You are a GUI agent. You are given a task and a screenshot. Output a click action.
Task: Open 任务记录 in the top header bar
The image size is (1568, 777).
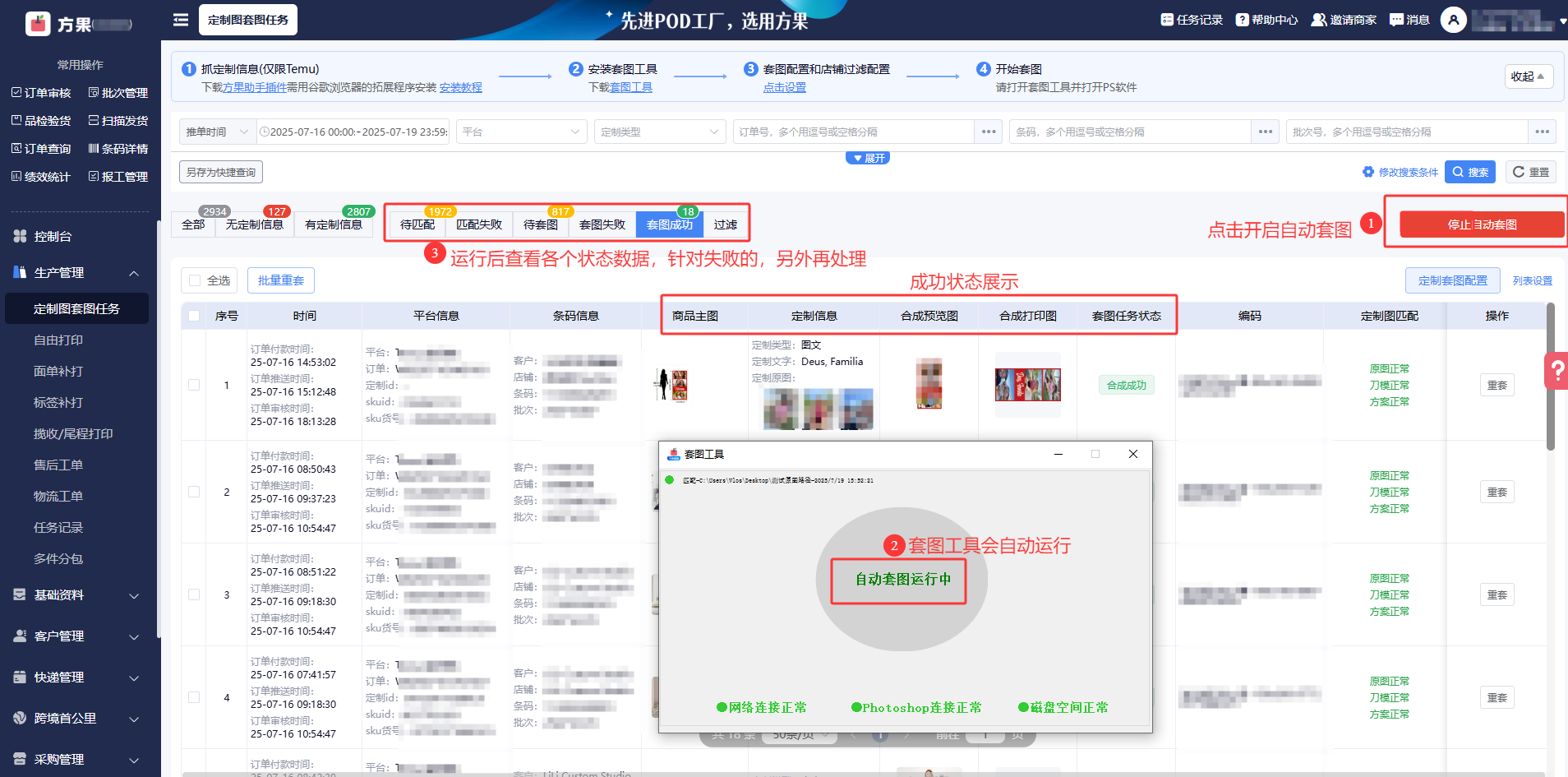pyautogui.click(x=1192, y=20)
